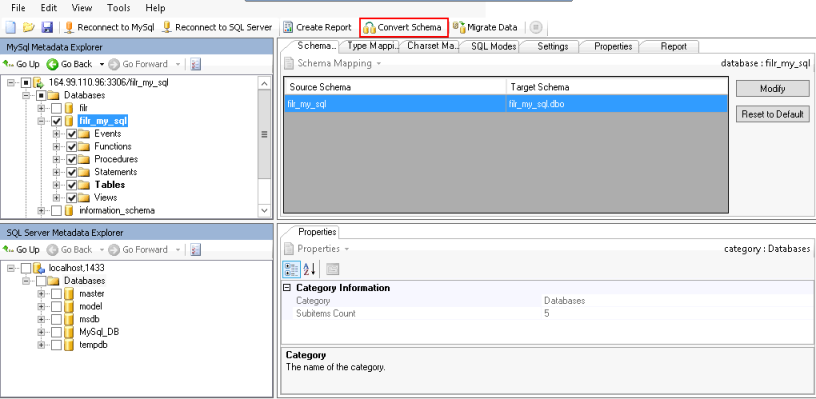Click Go Forward in SQL Server Metadata Explorer
The width and height of the screenshot is (816, 399).
click(x=138, y=250)
